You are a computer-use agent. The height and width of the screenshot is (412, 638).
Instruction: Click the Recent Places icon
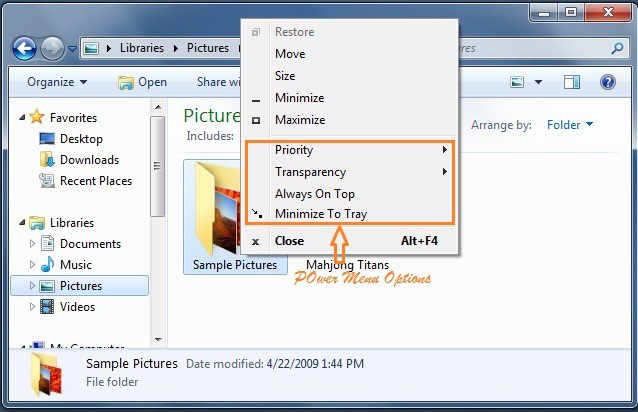click(x=47, y=181)
